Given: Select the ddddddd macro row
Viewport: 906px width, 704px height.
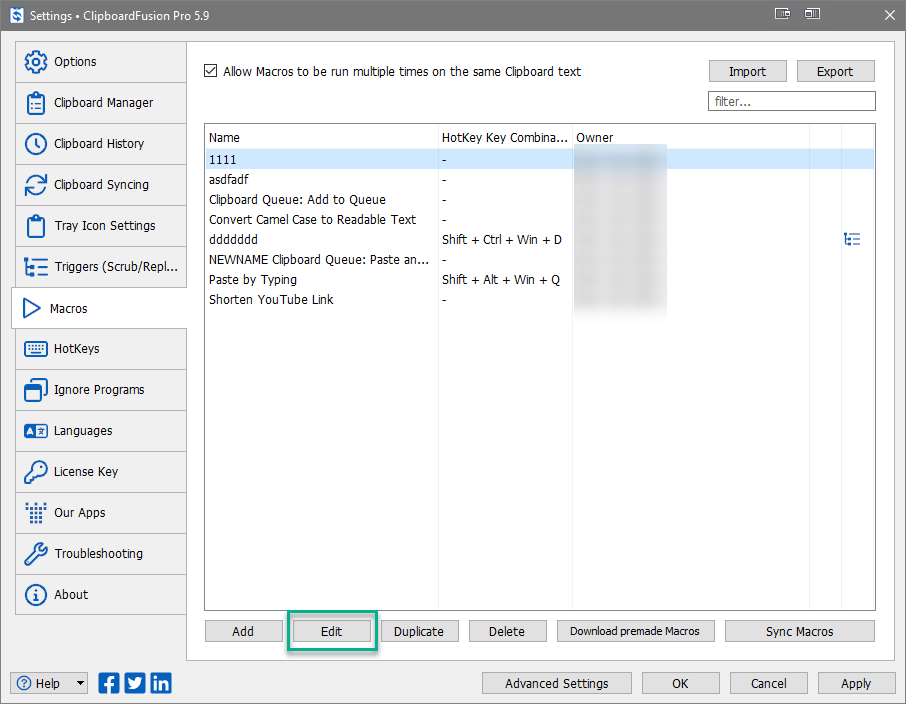Looking at the screenshot, I should tap(540, 239).
